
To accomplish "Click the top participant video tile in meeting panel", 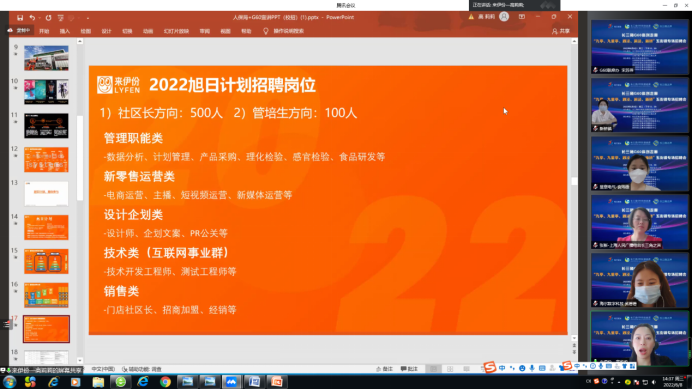I will pyautogui.click(x=640, y=47).
